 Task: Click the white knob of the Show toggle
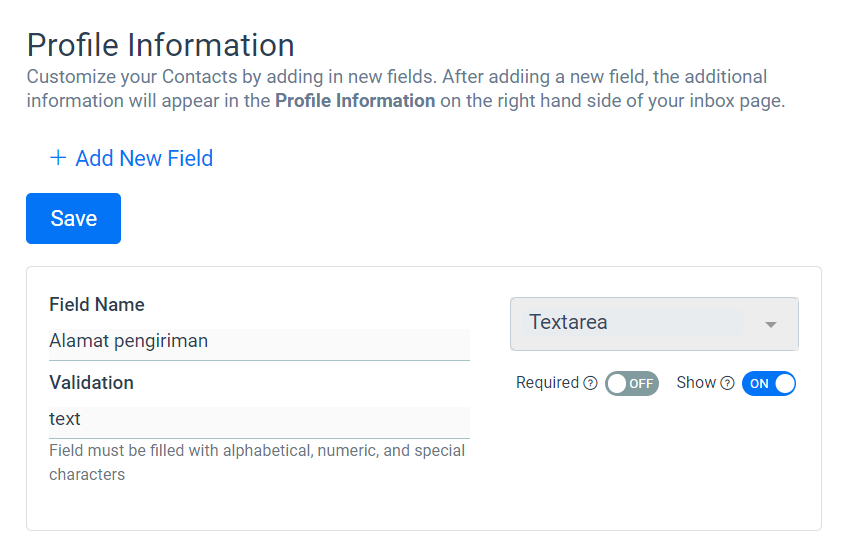[x=785, y=383]
